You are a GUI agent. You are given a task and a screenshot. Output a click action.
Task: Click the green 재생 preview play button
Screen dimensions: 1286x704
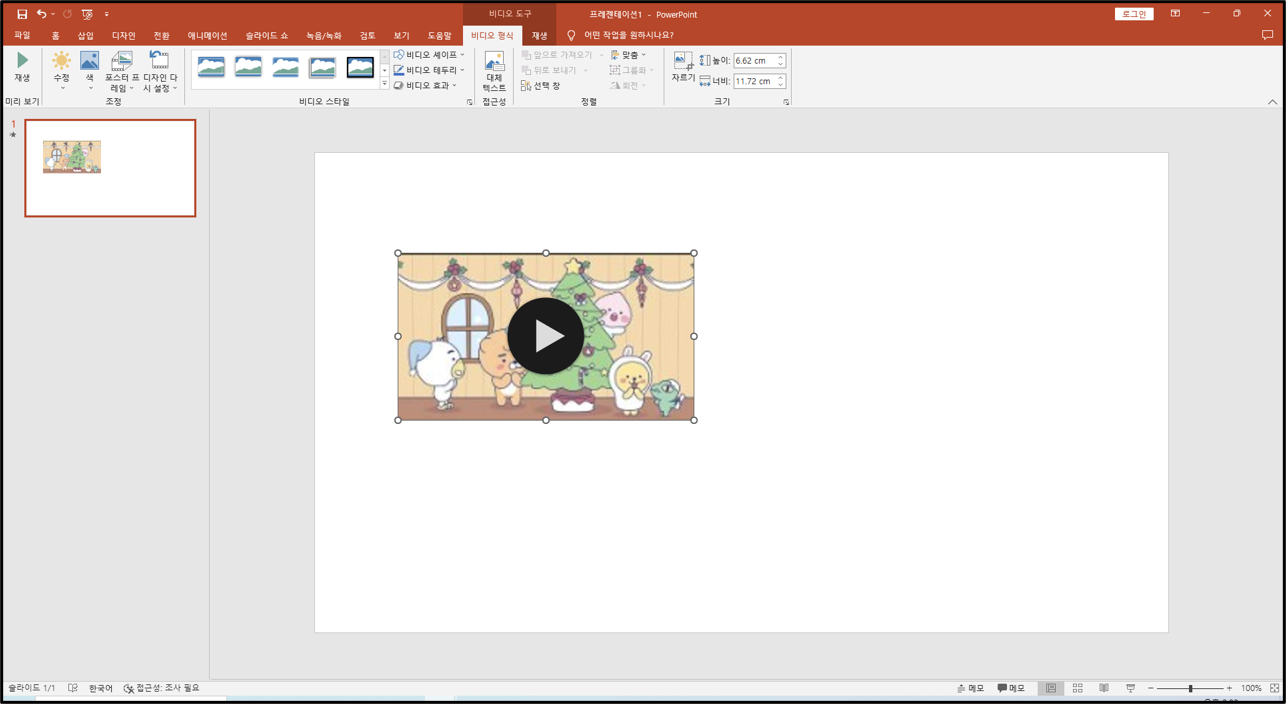click(22, 67)
